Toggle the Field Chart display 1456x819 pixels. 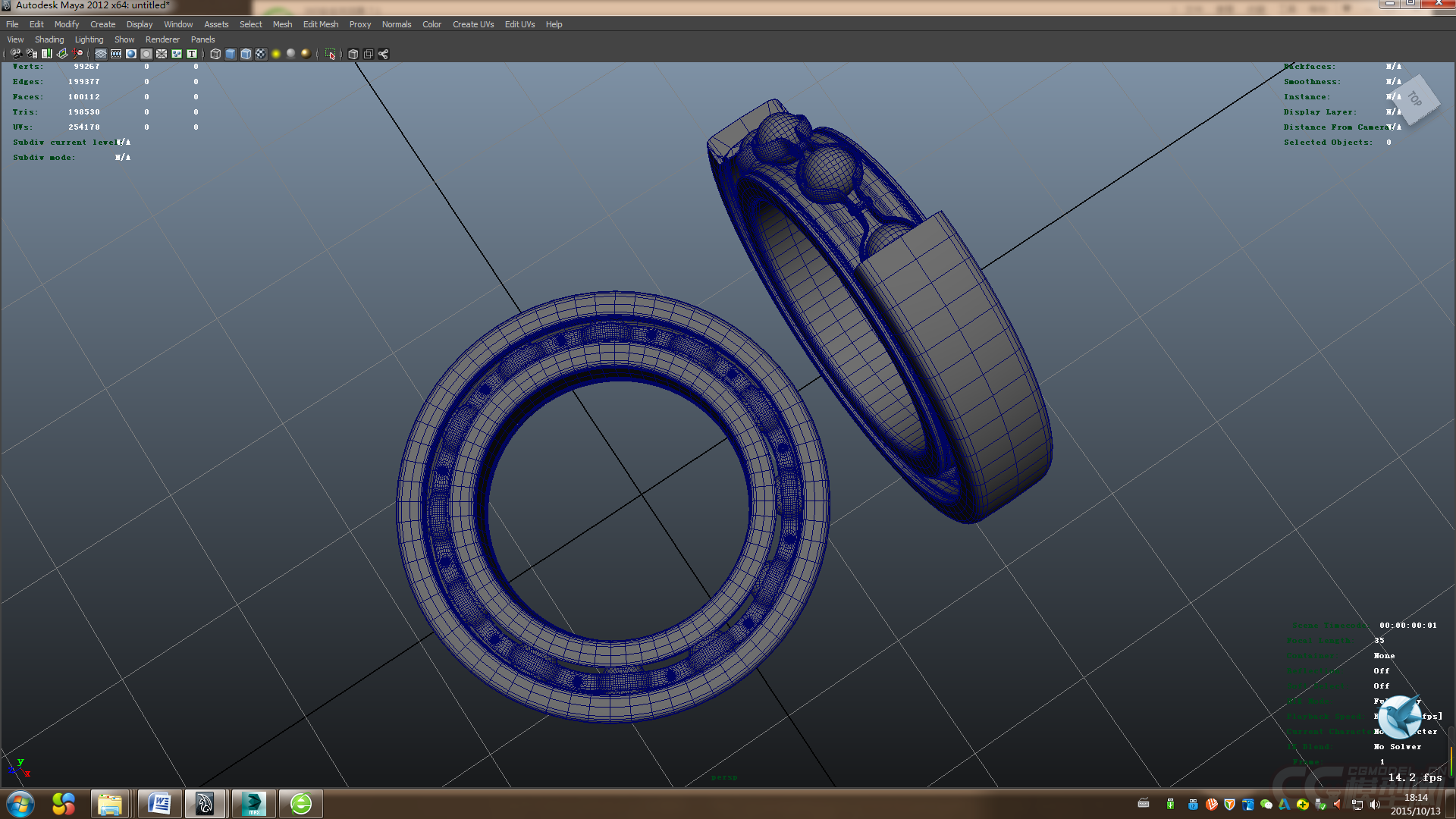162,54
